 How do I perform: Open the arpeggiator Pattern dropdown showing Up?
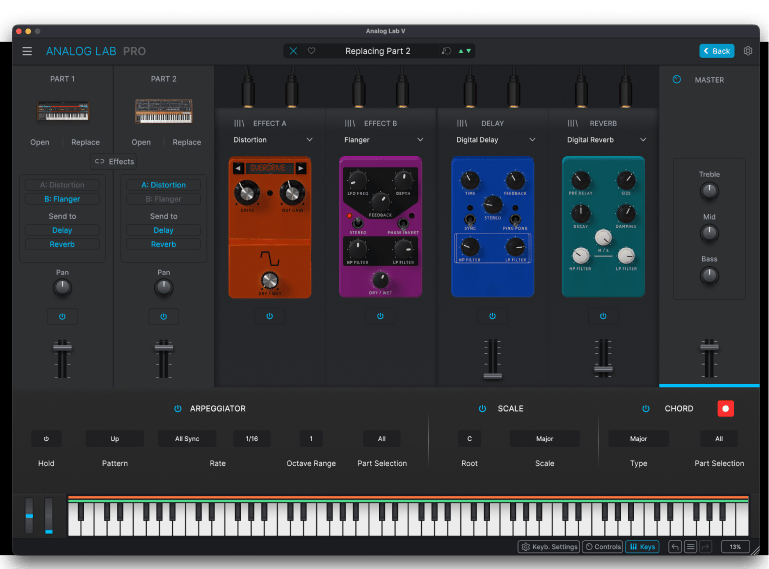pyautogui.click(x=114, y=438)
